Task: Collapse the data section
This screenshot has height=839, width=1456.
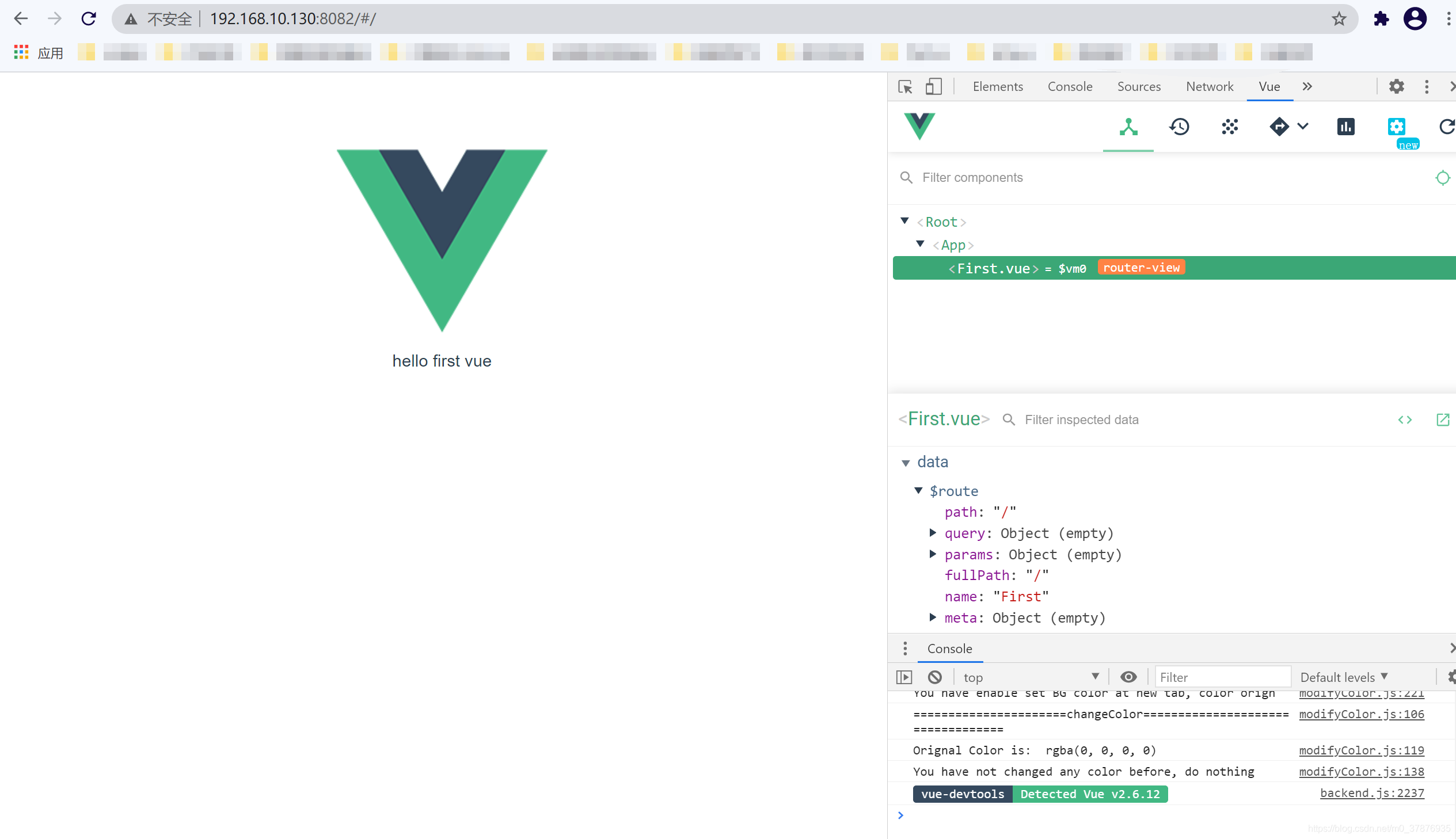Action: (x=906, y=463)
